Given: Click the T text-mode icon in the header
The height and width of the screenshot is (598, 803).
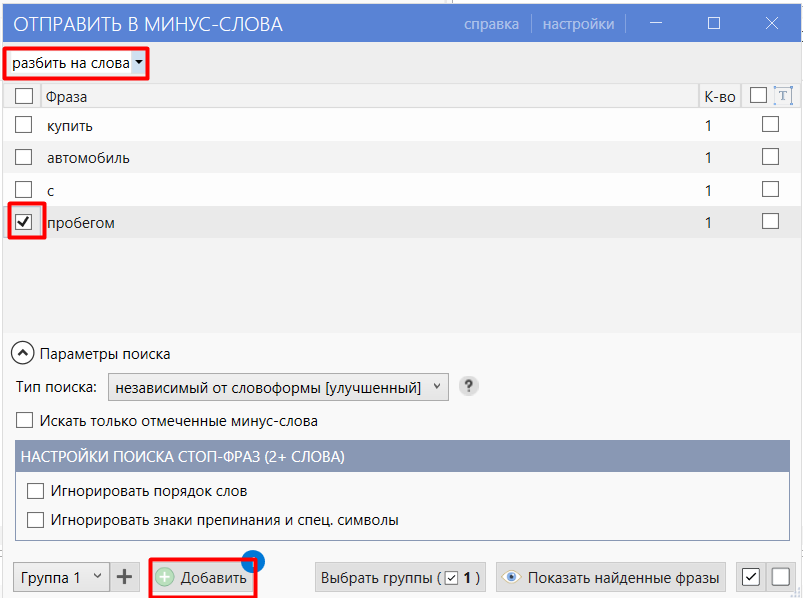Looking at the screenshot, I should [783, 96].
